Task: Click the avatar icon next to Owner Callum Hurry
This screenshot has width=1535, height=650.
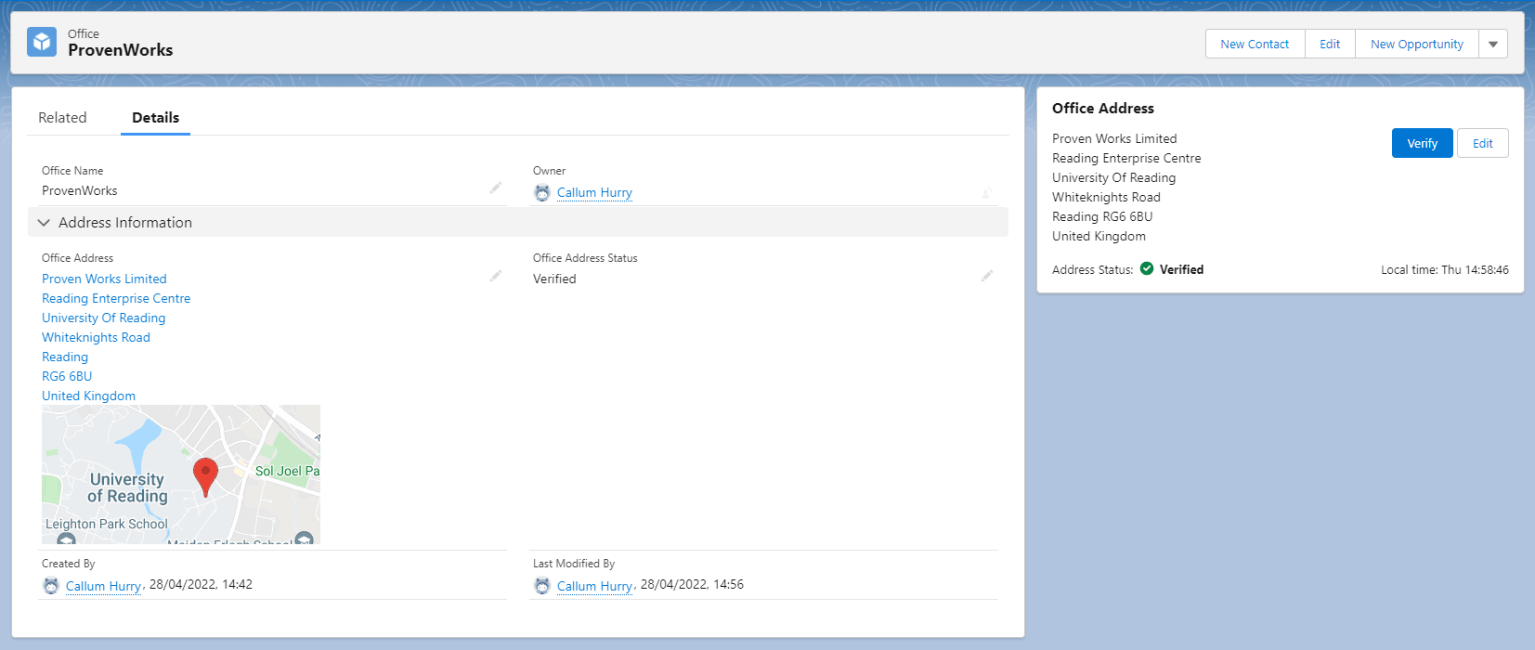Action: click(x=542, y=192)
